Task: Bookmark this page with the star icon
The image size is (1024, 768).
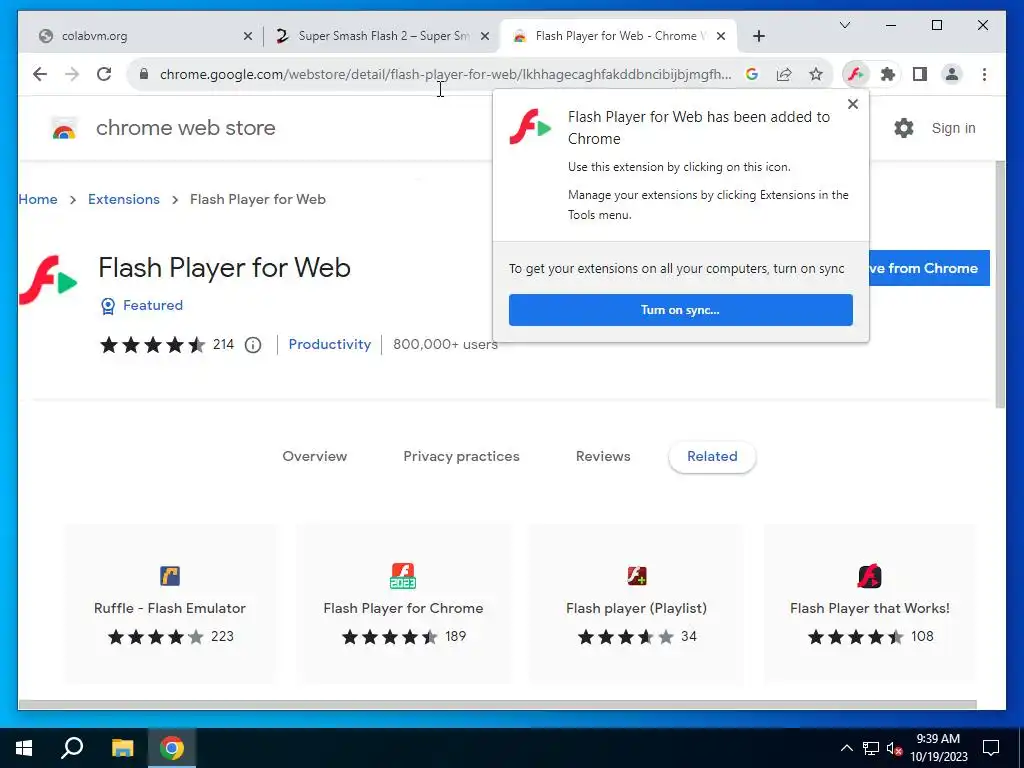Action: pos(816,74)
